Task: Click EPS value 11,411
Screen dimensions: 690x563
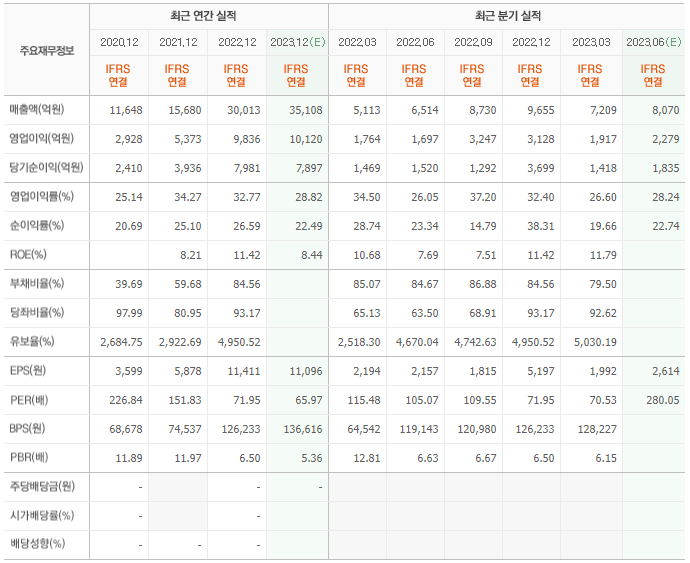Action: [x=244, y=372]
